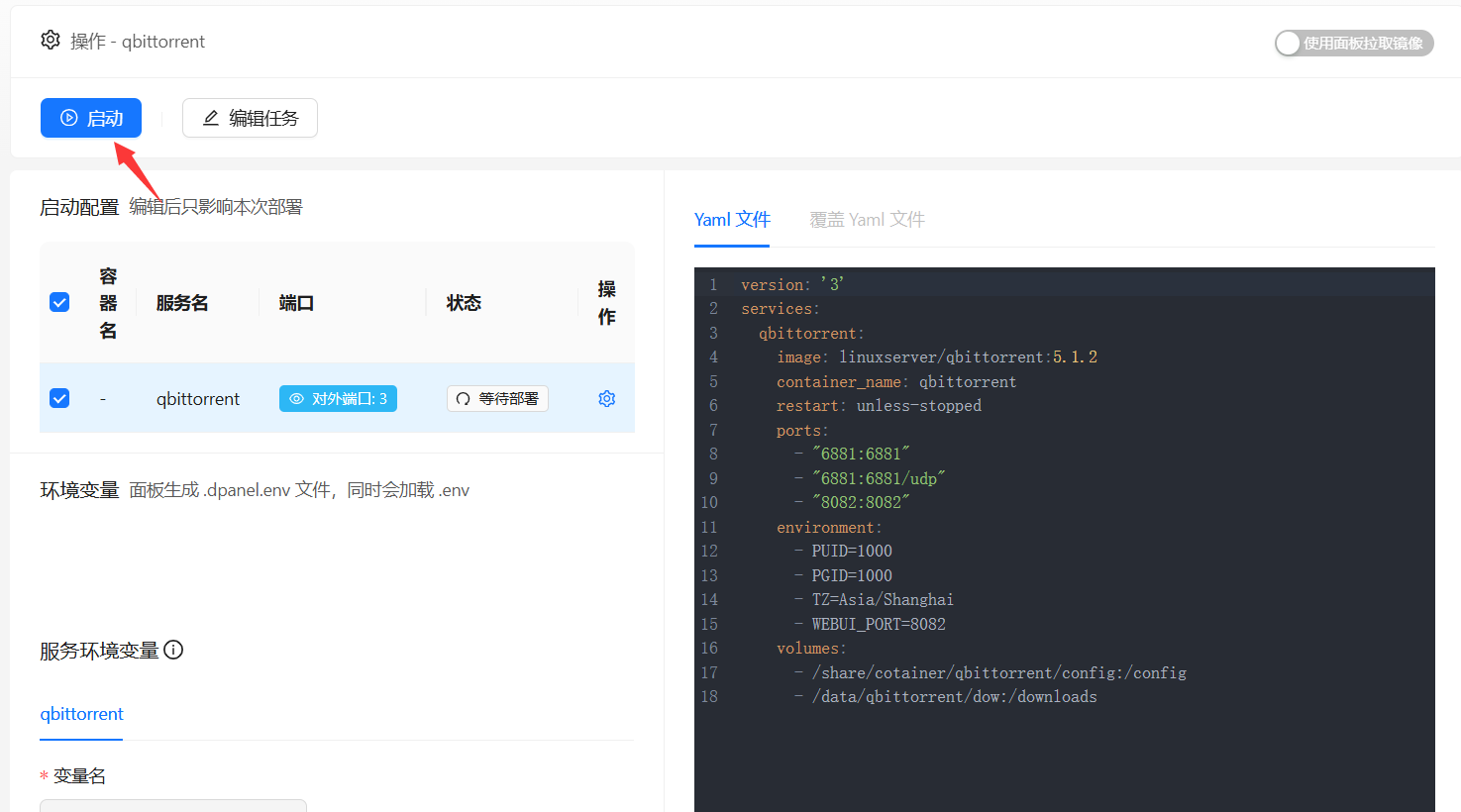The width and height of the screenshot is (1461, 812).
Task: Click the 状态 column header
Action: coord(464,302)
